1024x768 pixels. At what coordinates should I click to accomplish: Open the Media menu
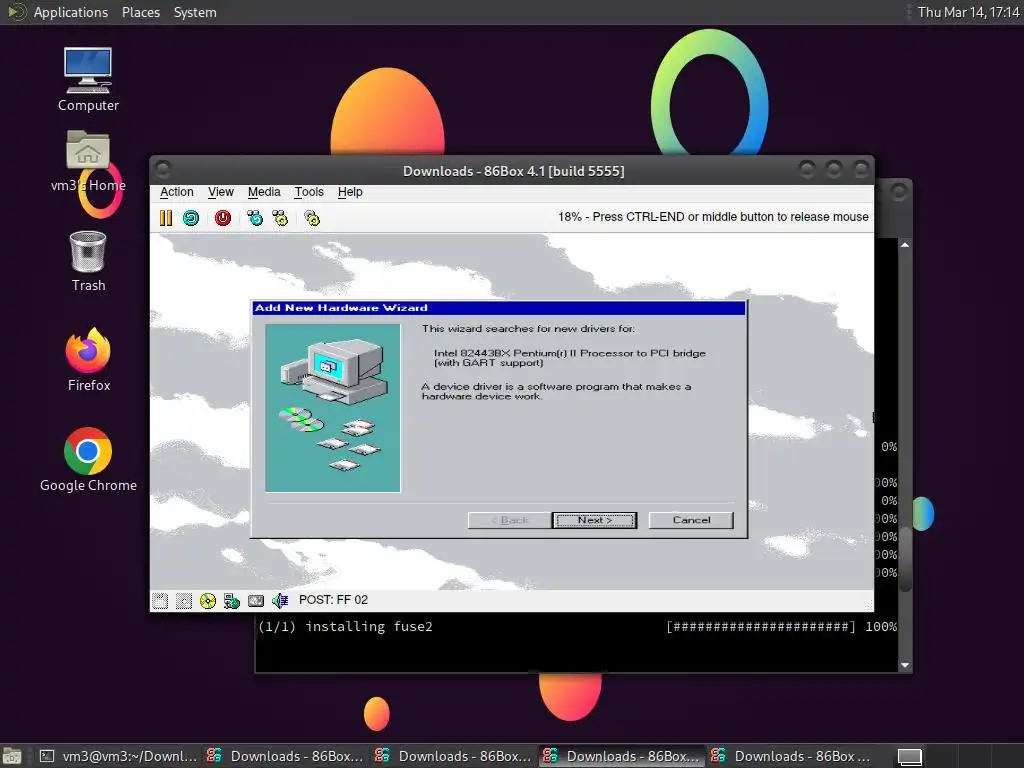pos(264,192)
